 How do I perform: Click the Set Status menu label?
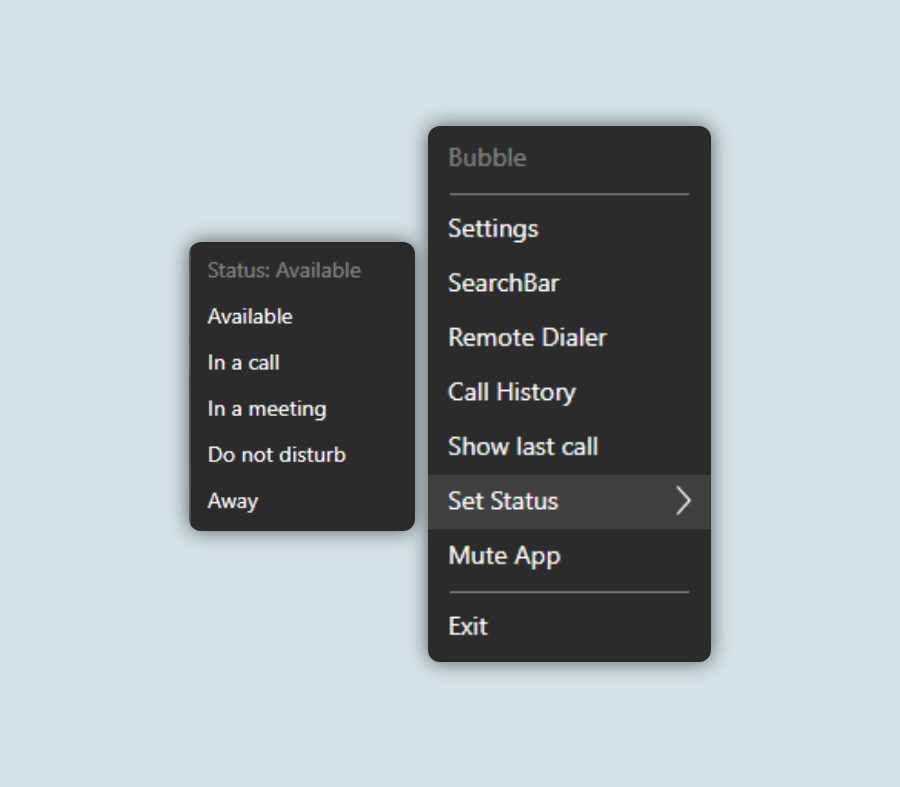click(503, 501)
